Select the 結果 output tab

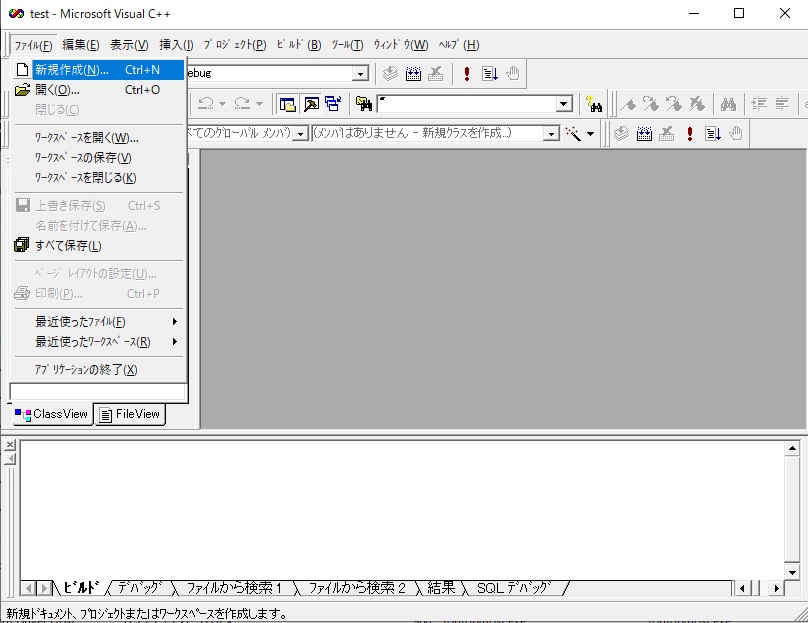442,588
